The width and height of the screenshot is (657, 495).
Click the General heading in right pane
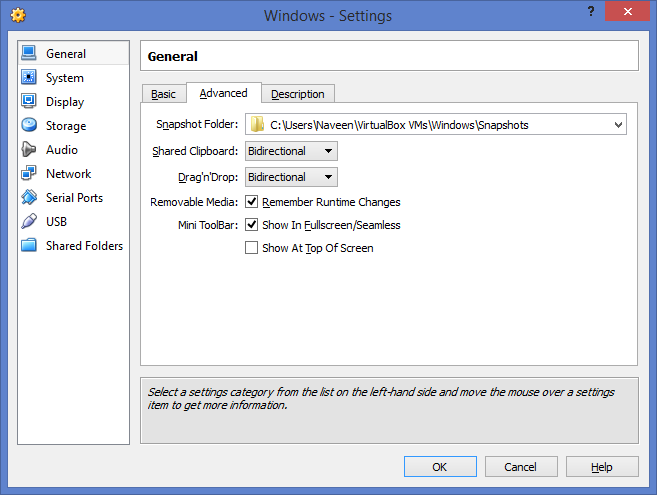point(173,56)
